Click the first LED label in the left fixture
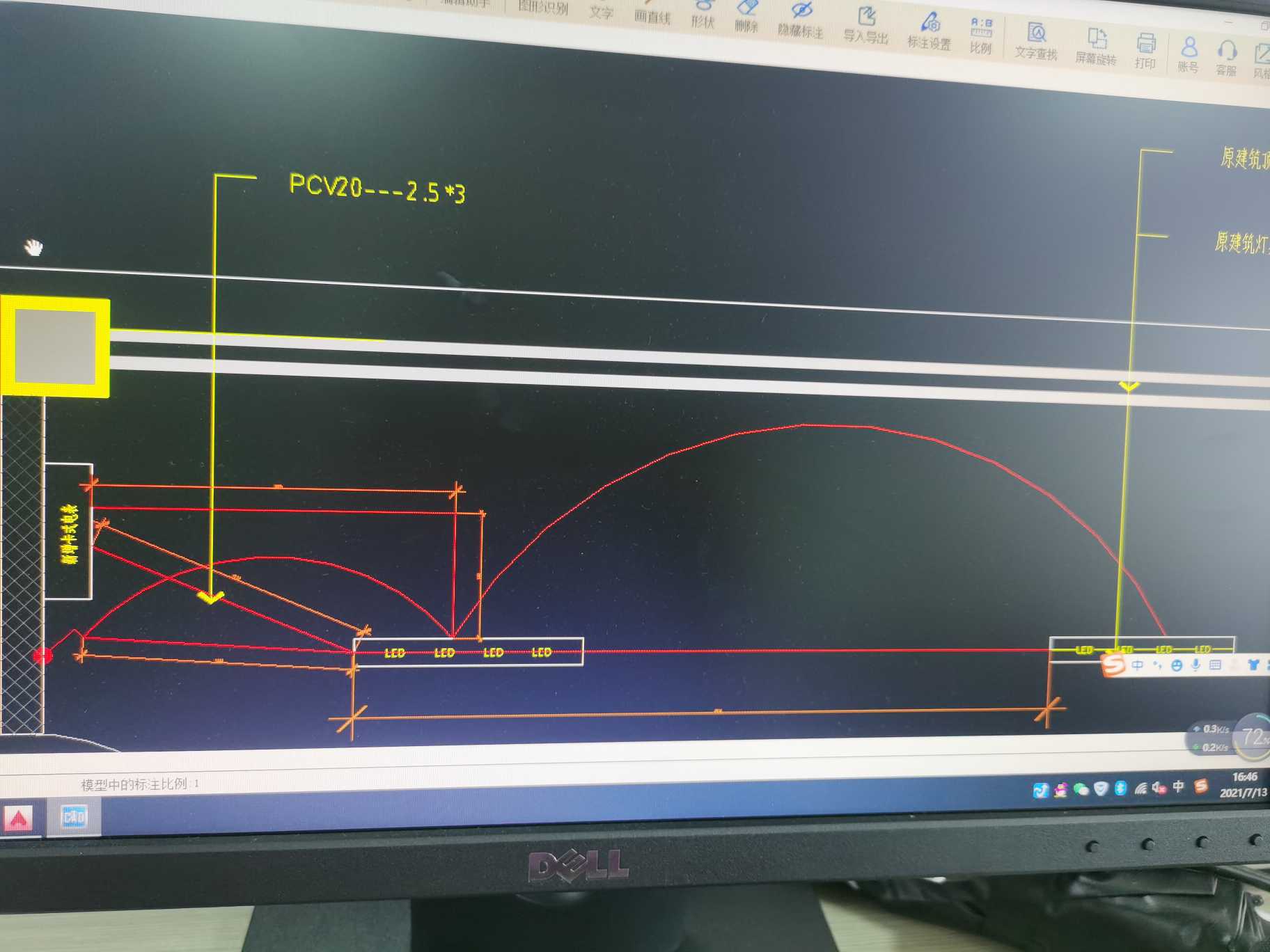The width and height of the screenshot is (1270, 952). tap(395, 653)
